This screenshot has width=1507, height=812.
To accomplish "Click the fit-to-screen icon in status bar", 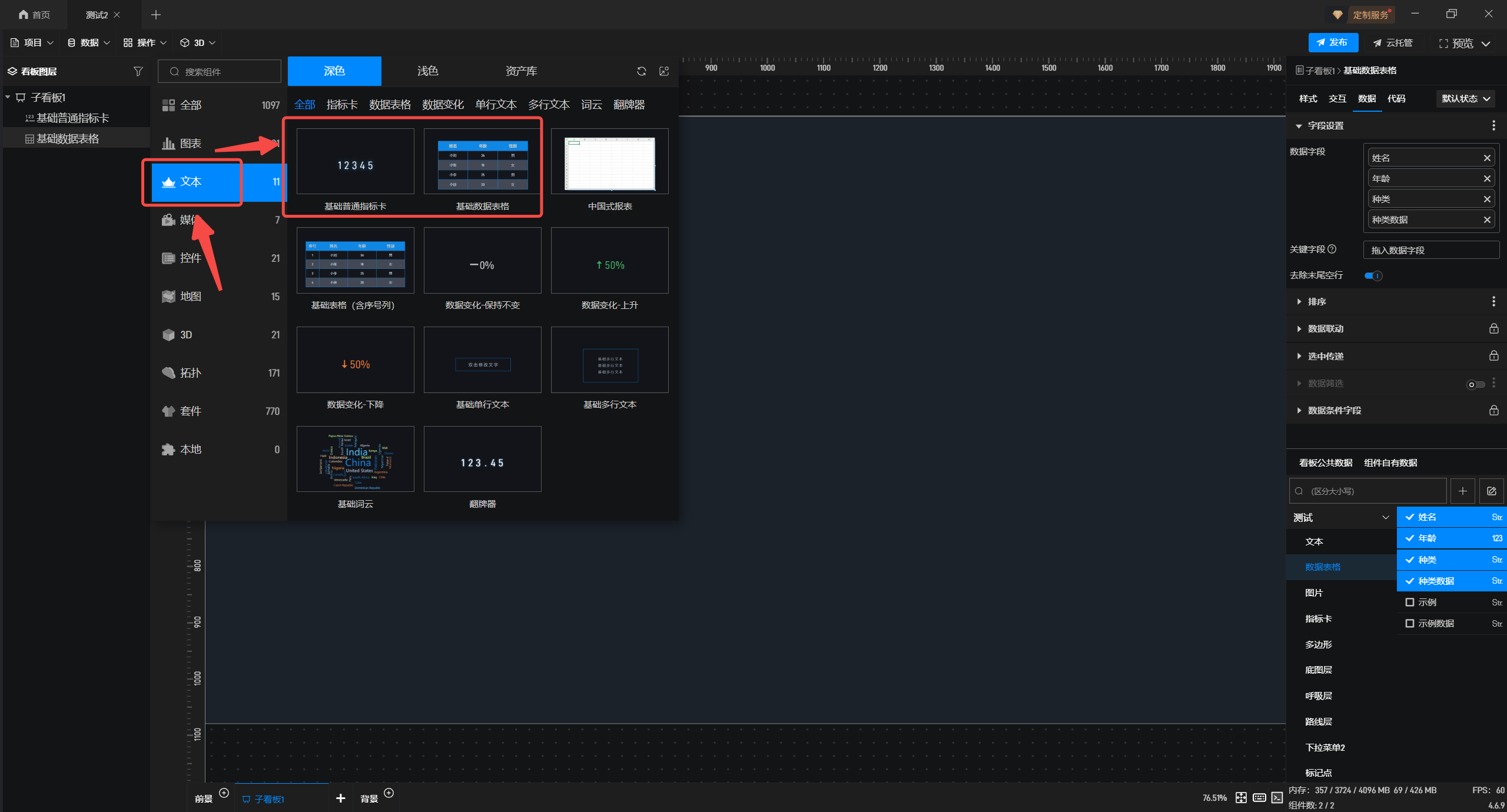I will (x=1241, y=797).
